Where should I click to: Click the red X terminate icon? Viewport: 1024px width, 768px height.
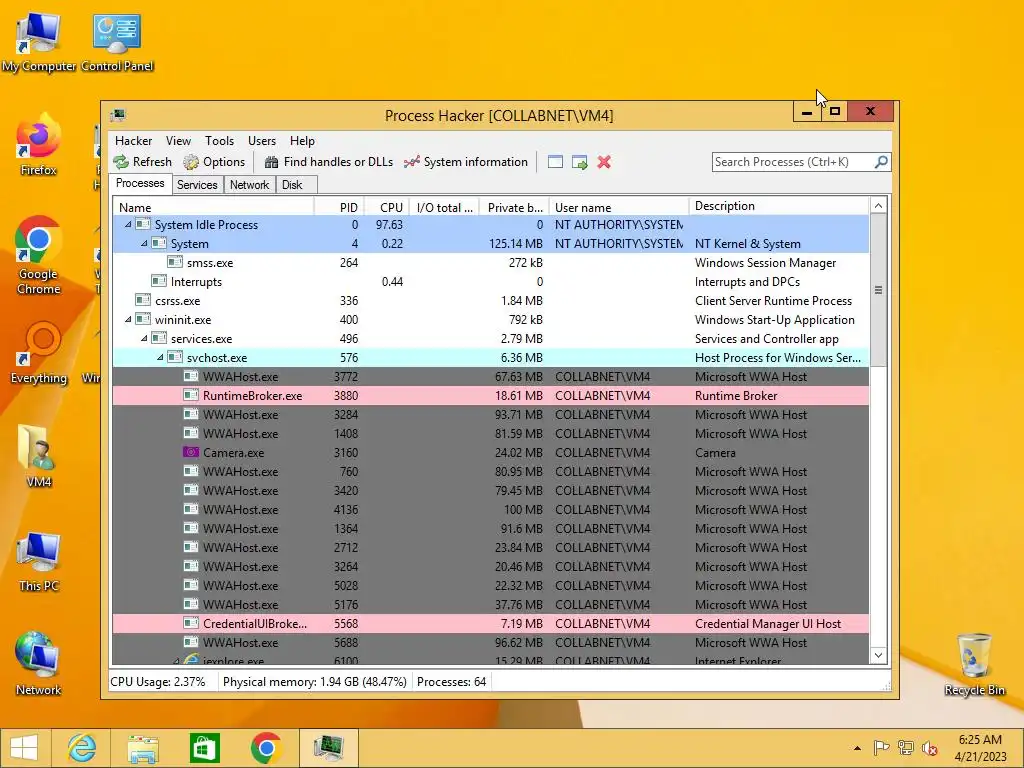click(604, 162)
